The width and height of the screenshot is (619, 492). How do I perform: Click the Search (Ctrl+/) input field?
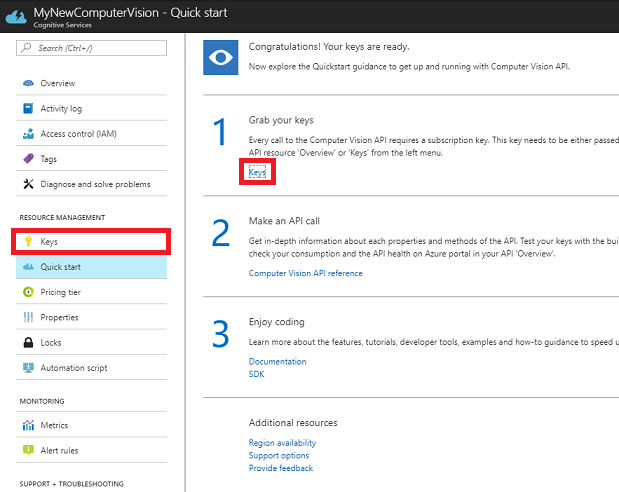(x=92, y=48)
